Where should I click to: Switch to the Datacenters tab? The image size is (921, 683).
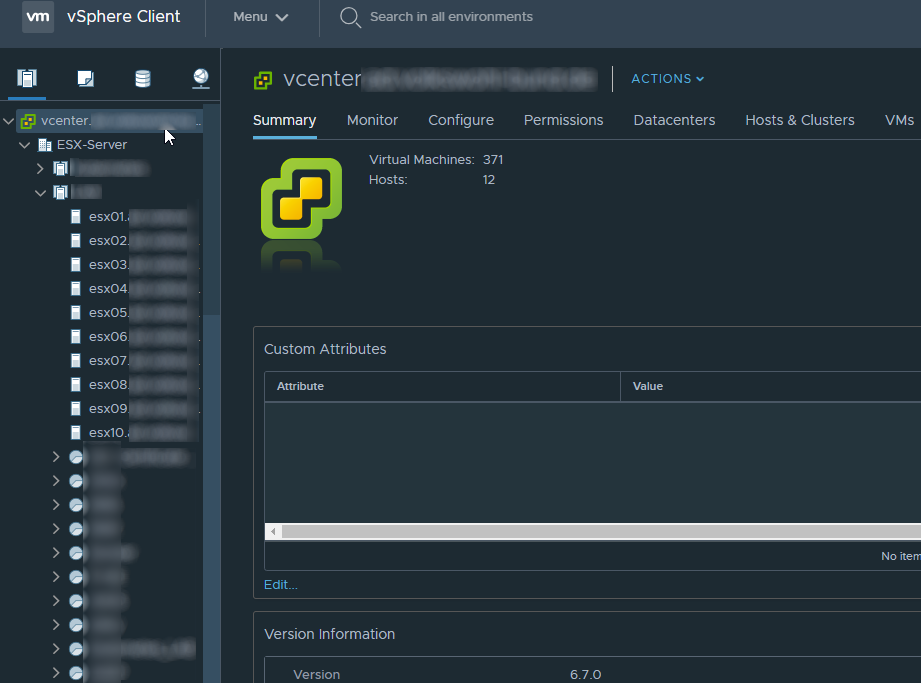pyautogui.click(x=674, y=120)
